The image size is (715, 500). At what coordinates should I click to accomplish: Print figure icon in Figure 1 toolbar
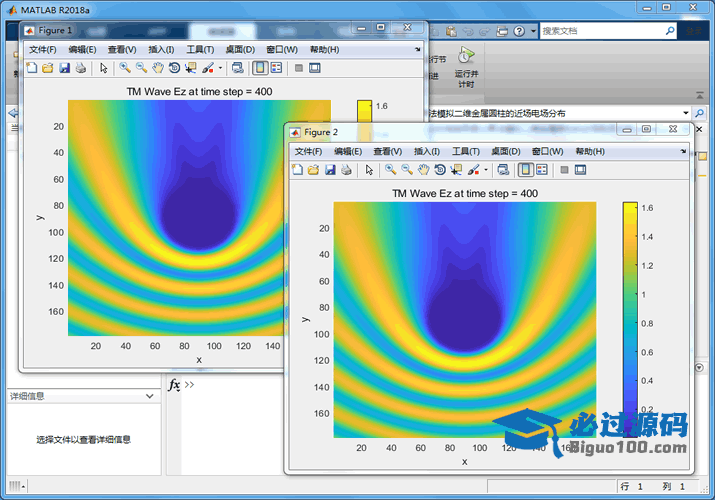(81, 68)
